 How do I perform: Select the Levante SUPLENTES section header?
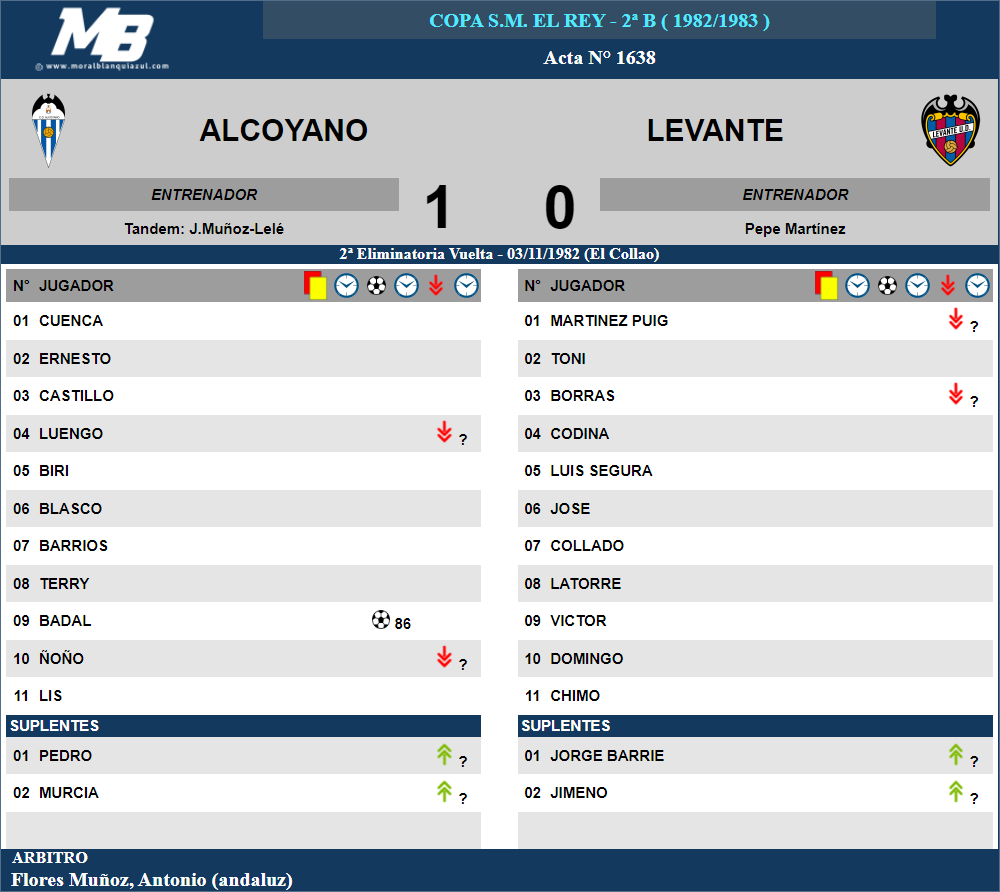coord(755,726)
